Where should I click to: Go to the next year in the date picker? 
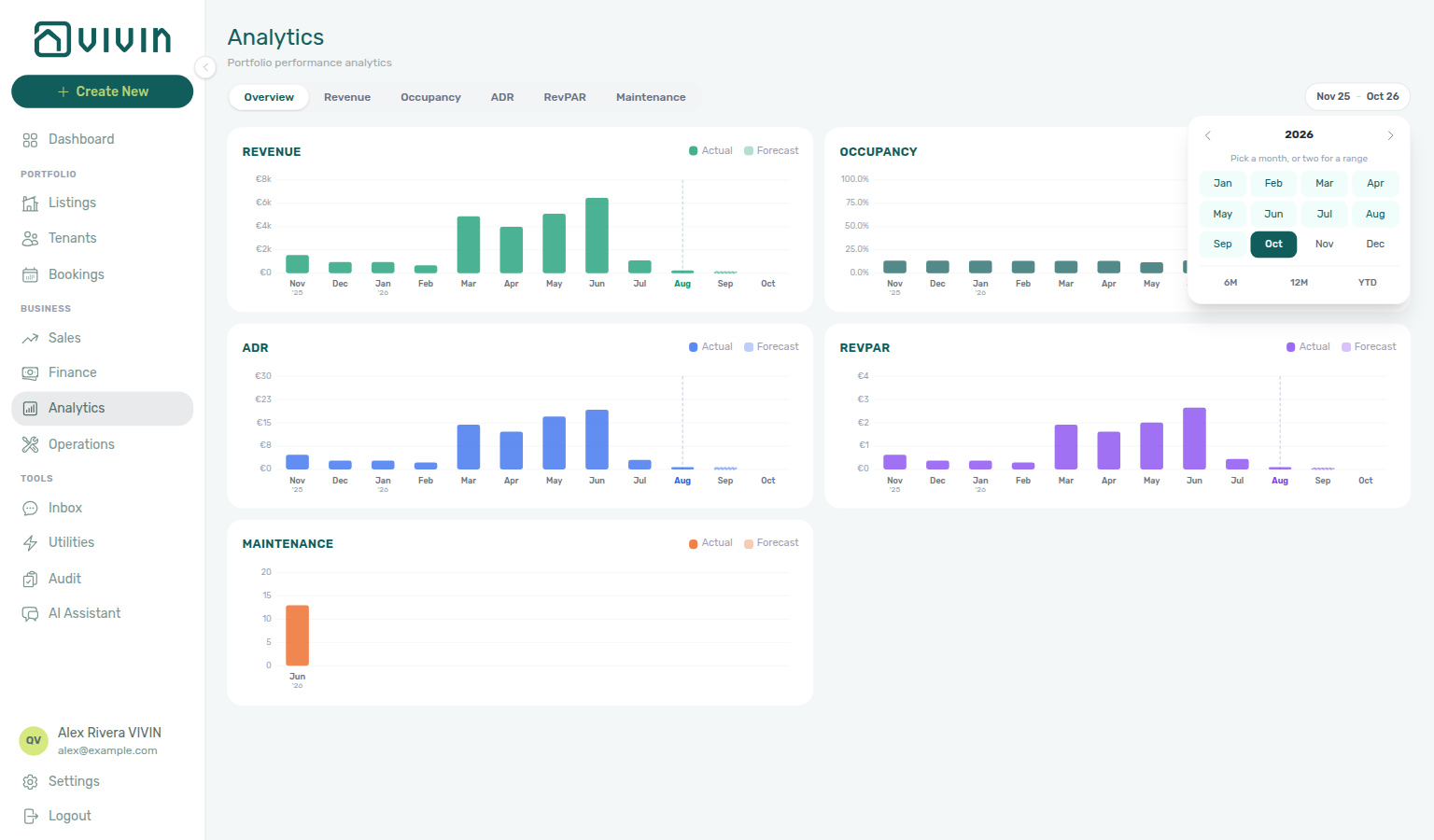(1390, 135)
